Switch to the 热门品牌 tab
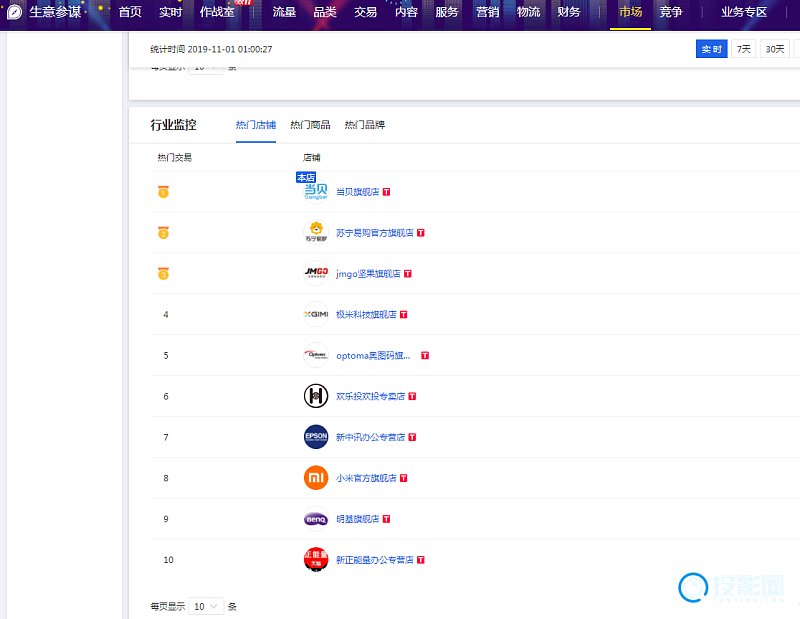Image resolution: width=800 pixels, height=619 pixels. click(x=365, y=125)
